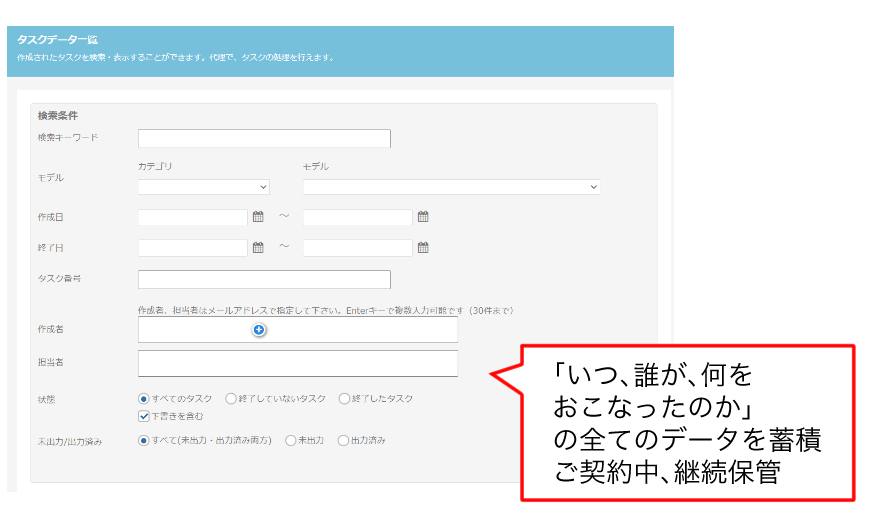Select すべてのタスク radio button
The height and width of the screenshot is (528, 880).
[x=144, y=399]
